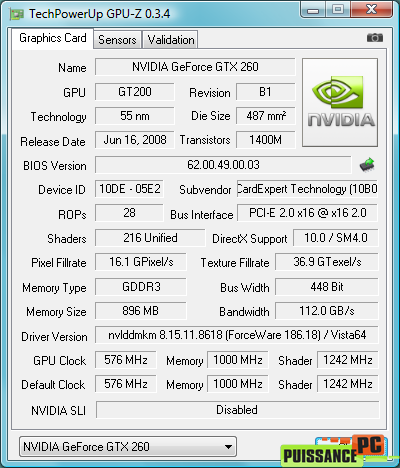The width and height of the screenshot is (400, 468).
Task: Click the Technology field 55 nm
Action: click(135, 116)
